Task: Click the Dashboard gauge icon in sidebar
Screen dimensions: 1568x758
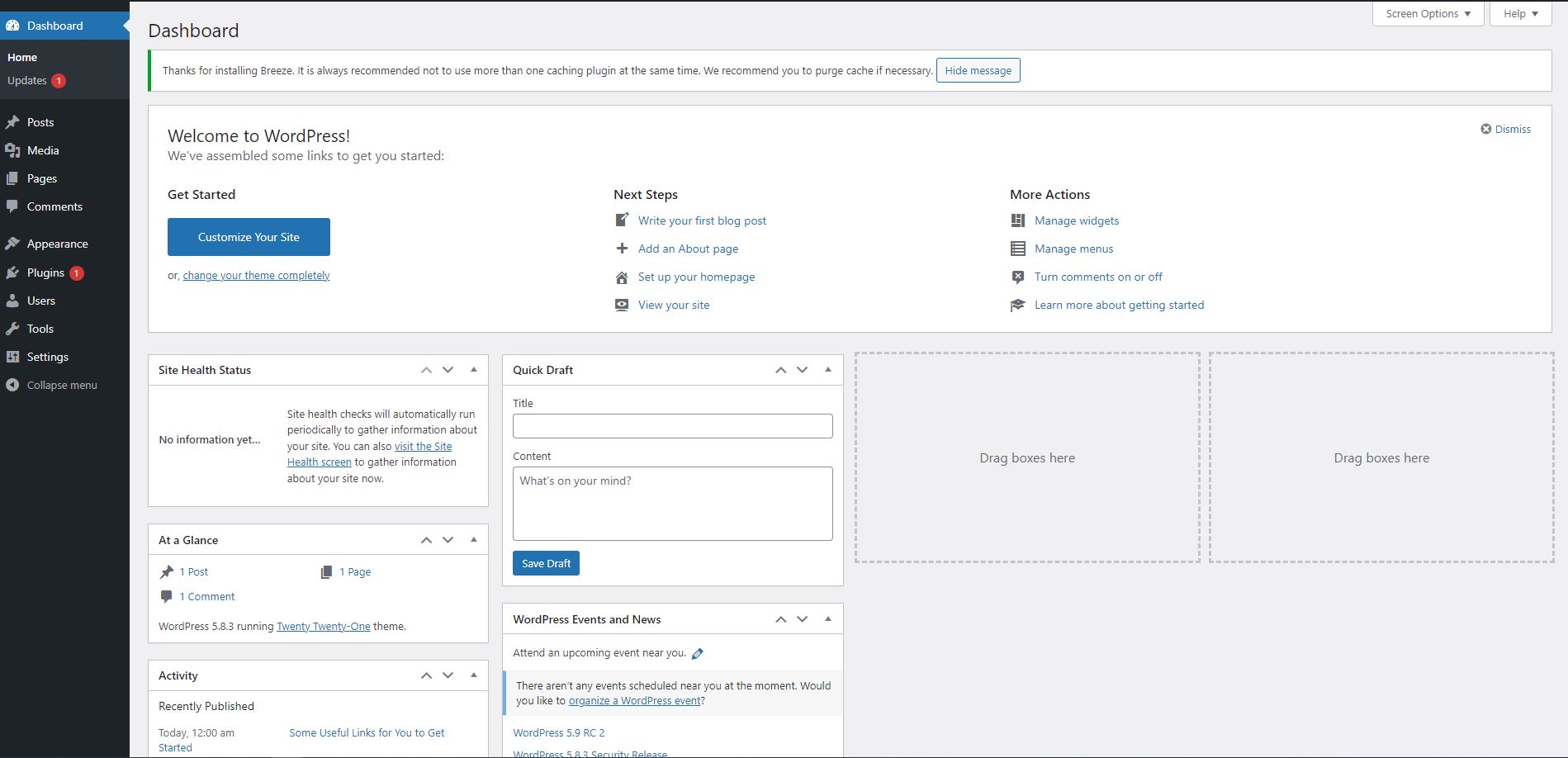Action: (x=12, y=26)
